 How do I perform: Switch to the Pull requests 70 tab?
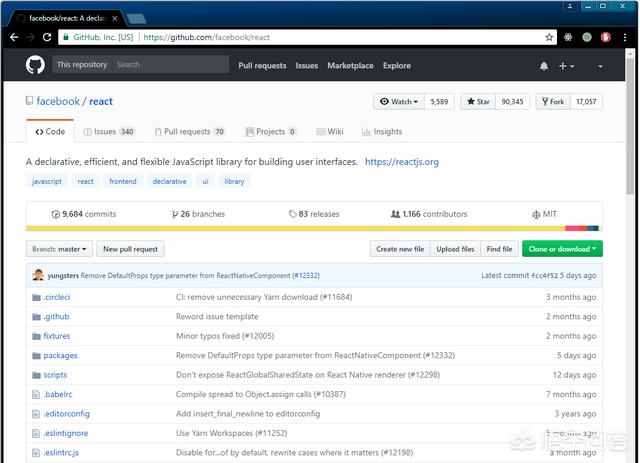point(189,131)
